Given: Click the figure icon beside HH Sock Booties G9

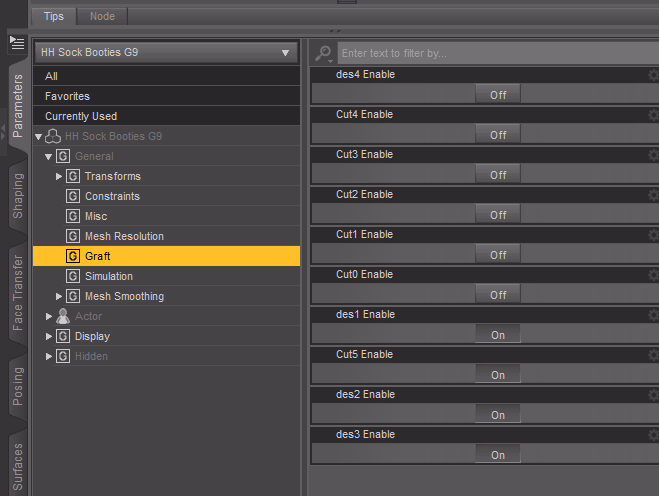Looking at the screenshot, I should [53, 136].
